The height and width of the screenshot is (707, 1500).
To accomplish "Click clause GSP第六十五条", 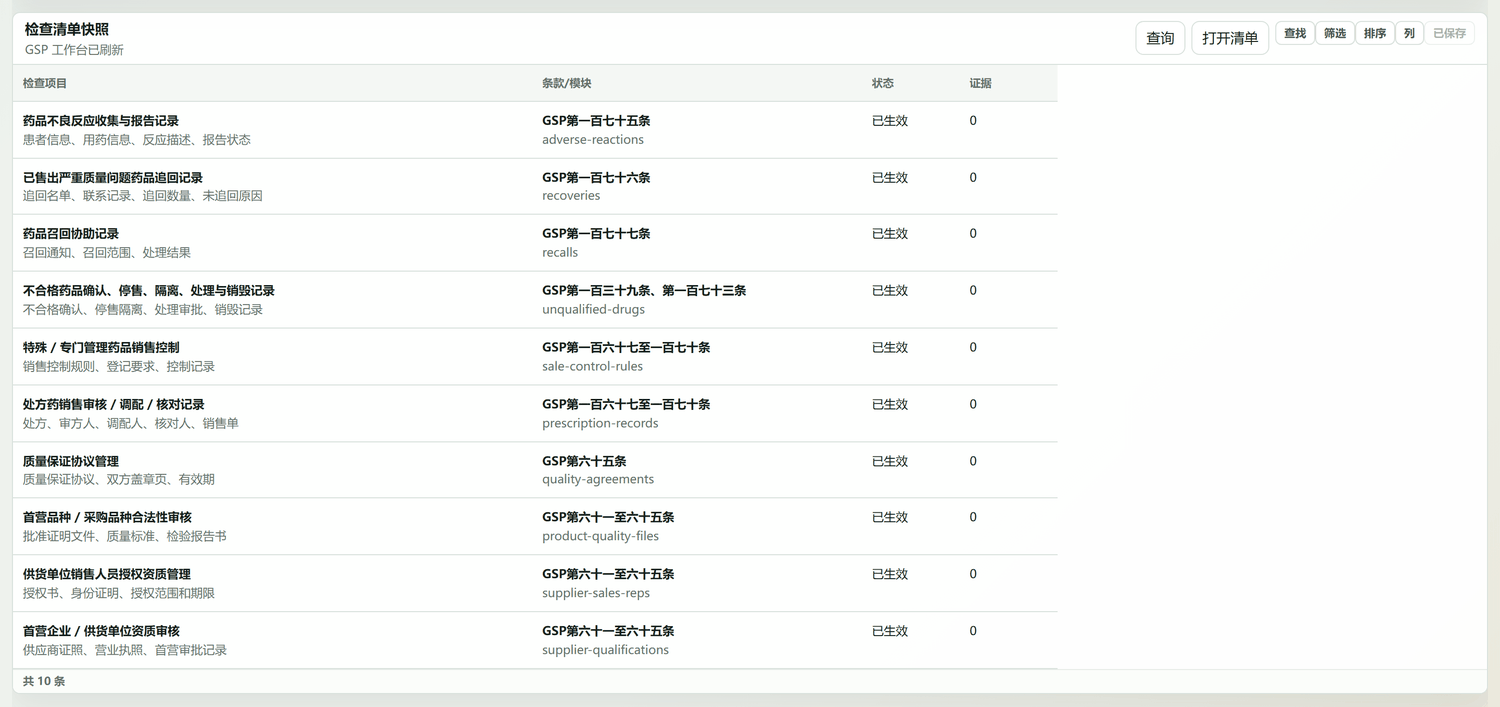I will pos(584,461).
